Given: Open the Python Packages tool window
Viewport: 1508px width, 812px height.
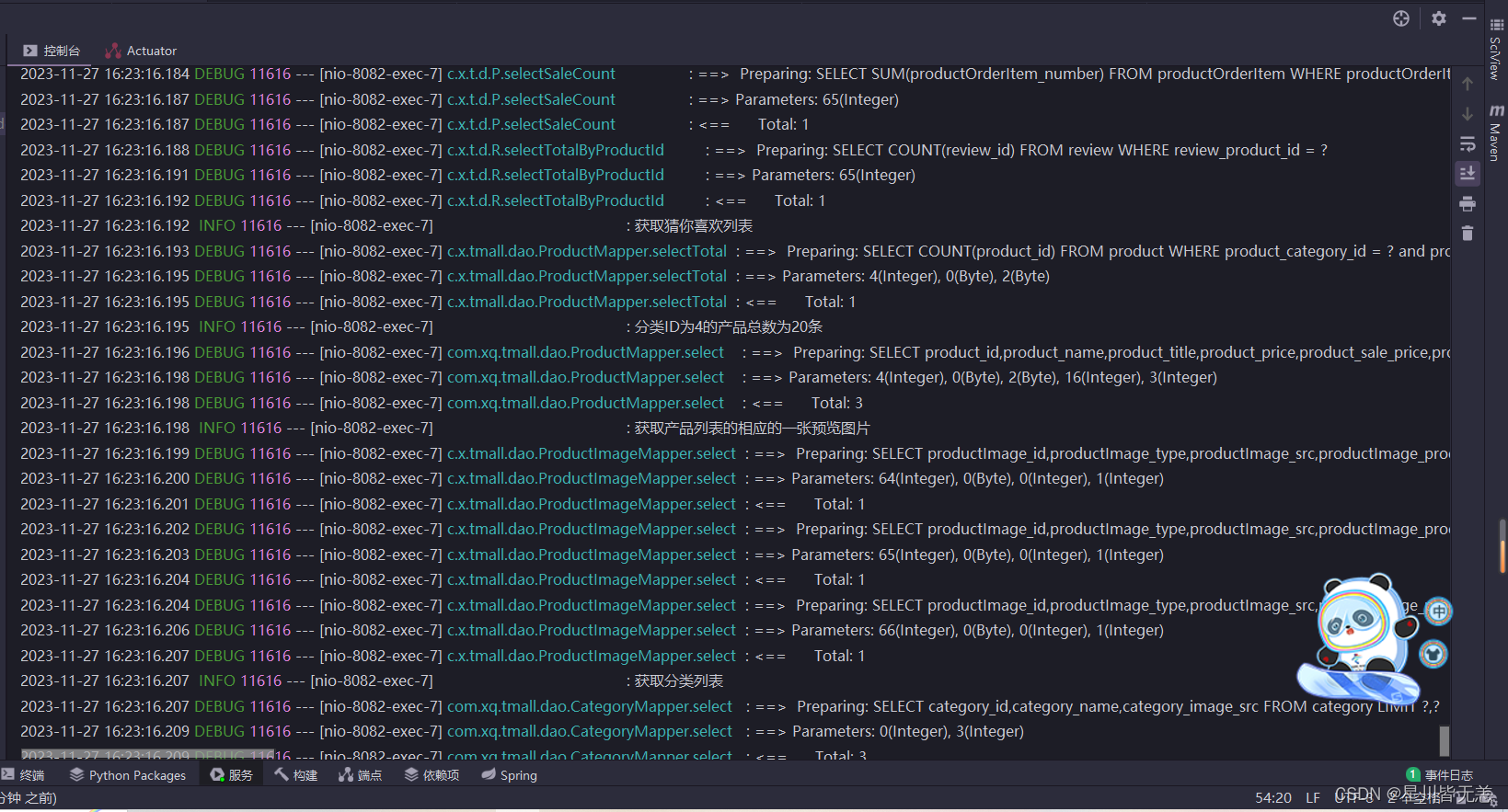Looking at the screenshot, I should coord(128,775).
